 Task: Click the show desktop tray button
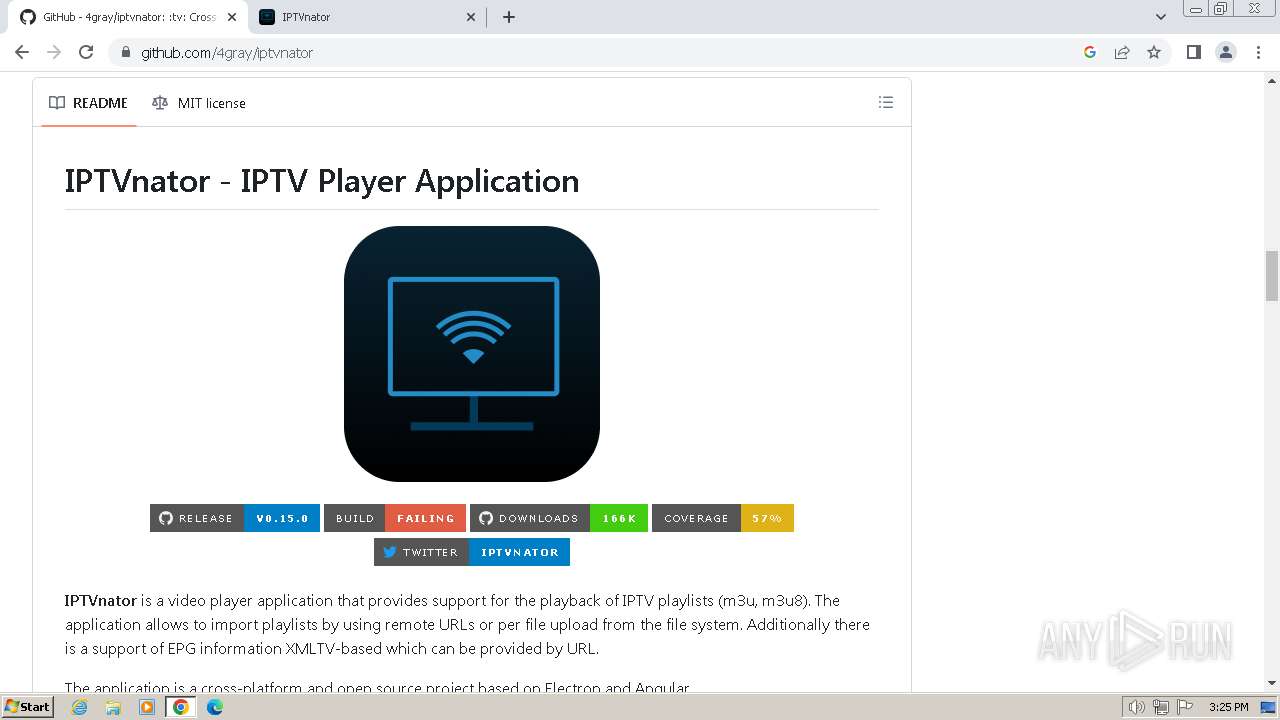[x=1269, y=707]
